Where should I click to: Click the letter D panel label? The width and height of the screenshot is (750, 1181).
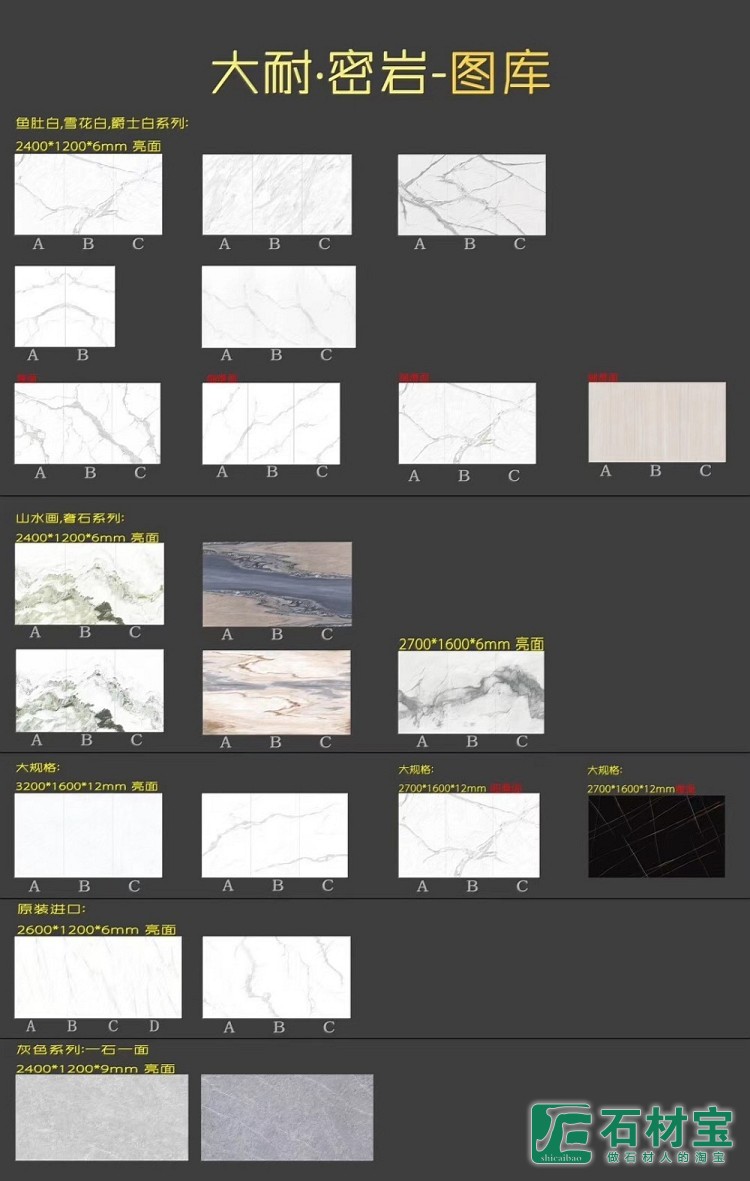(x=154, y=1026)
